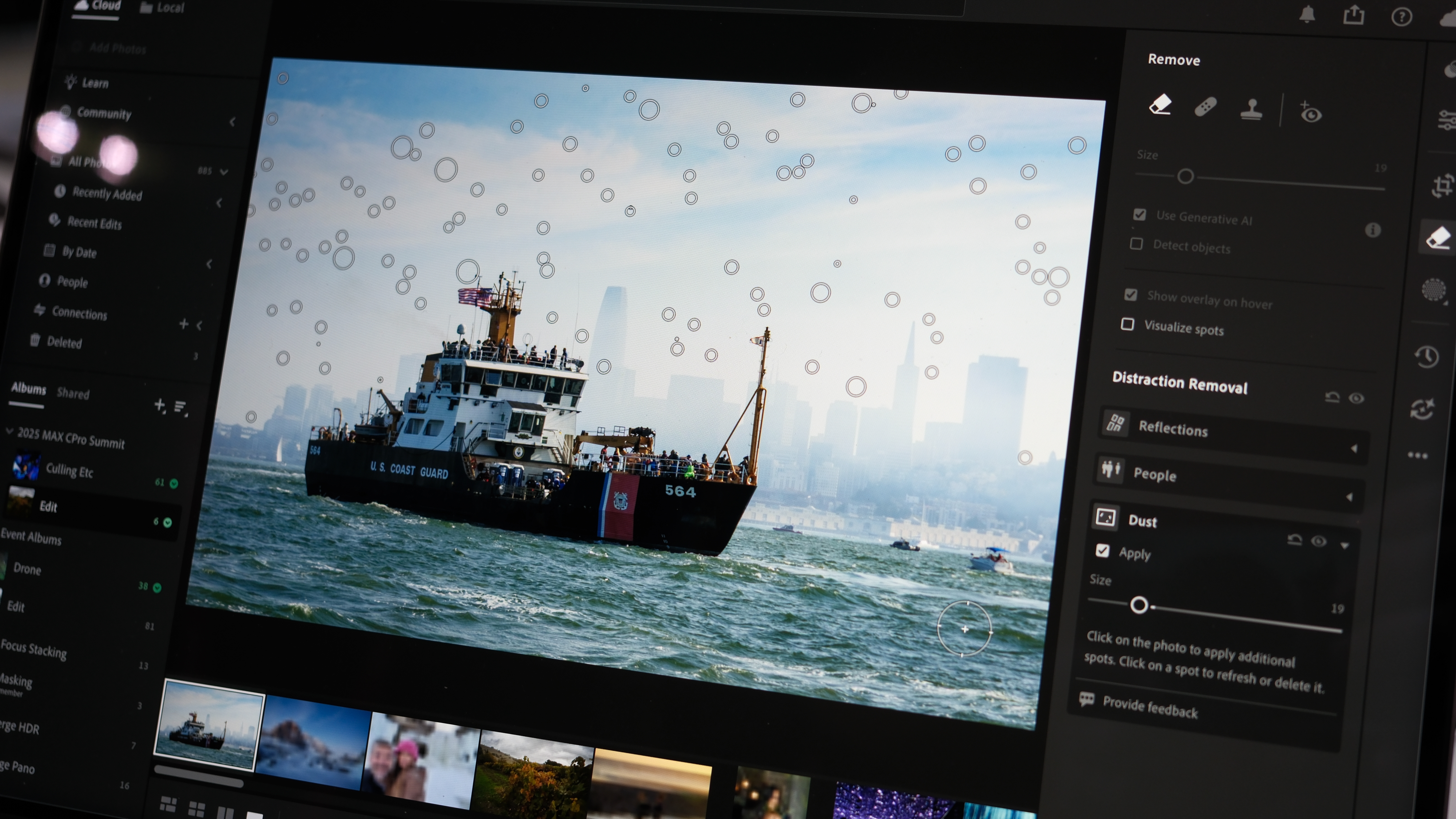This screenshot has height=819, width=1456.
Task: Collapse the 2025 MAX CPro Summit album group
Action: (9, 430)
